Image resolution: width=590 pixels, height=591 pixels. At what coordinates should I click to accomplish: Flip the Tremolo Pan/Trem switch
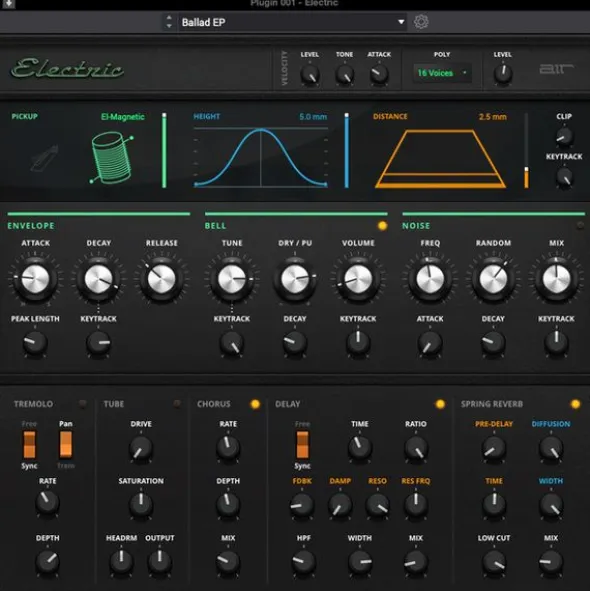click(x=66, y=445)
